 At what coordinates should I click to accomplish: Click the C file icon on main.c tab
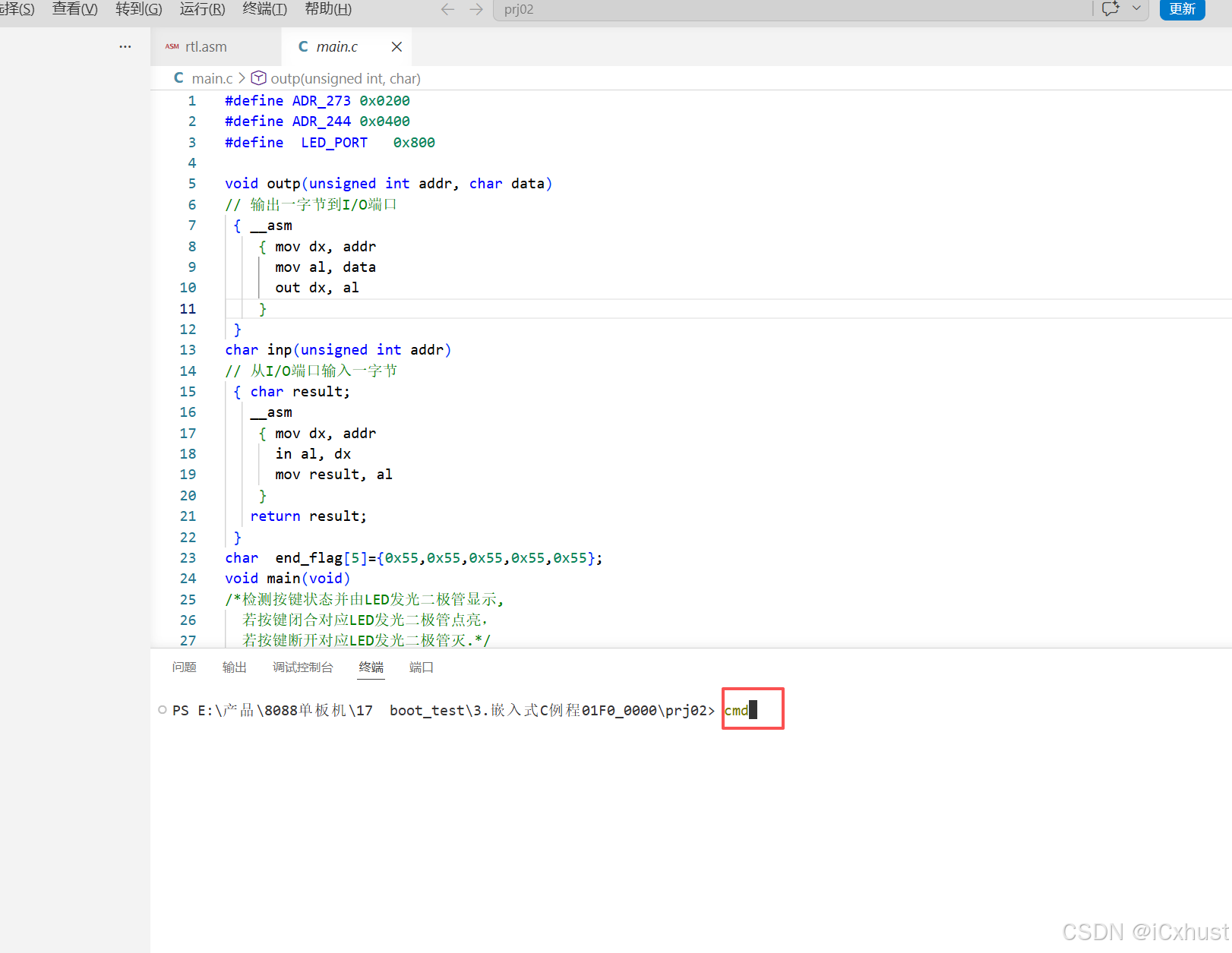coord(303,46)
